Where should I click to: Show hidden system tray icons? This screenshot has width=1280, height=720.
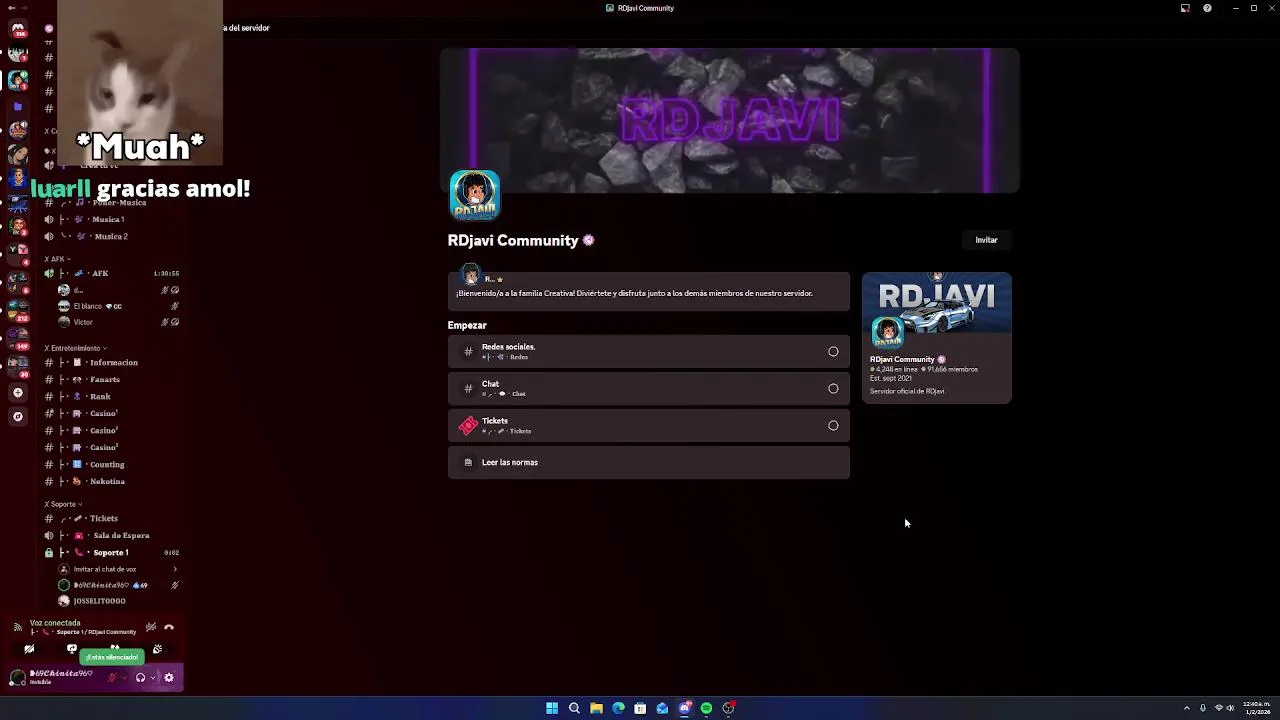coord(1187,708)
